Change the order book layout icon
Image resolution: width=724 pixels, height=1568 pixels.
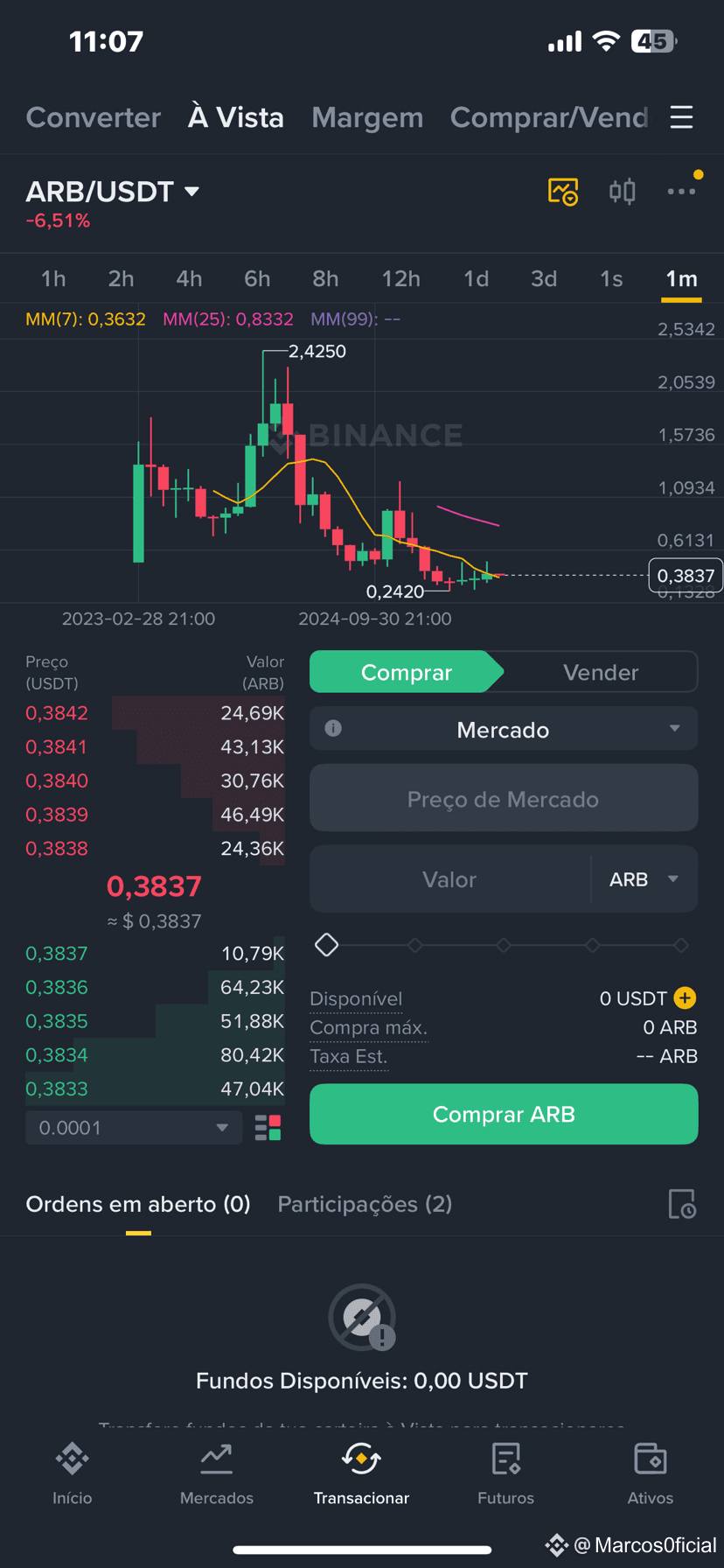[268, 1128]
